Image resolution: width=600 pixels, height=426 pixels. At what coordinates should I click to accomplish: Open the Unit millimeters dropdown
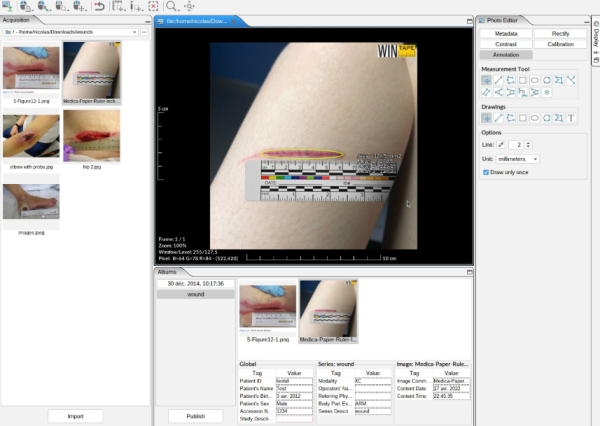pyautogui.click(x=517, y=159)
